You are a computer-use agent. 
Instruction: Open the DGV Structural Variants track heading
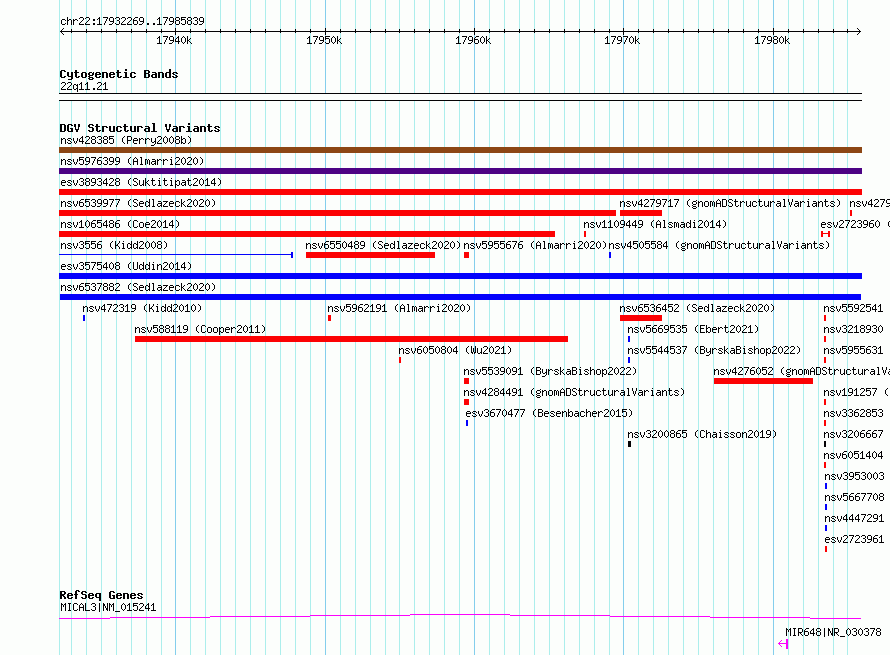140,128
